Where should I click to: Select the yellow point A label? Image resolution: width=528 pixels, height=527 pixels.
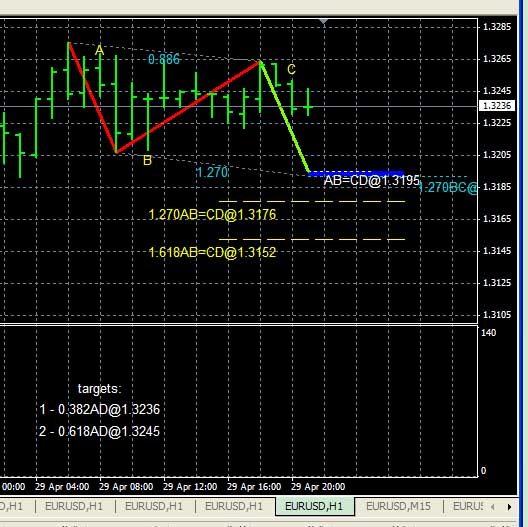click(99, 51)
